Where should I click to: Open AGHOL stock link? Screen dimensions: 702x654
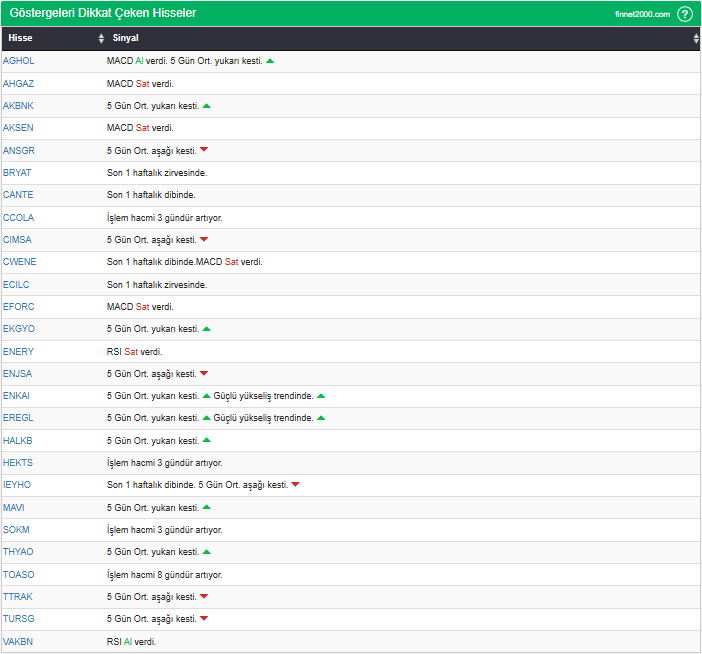18,61
